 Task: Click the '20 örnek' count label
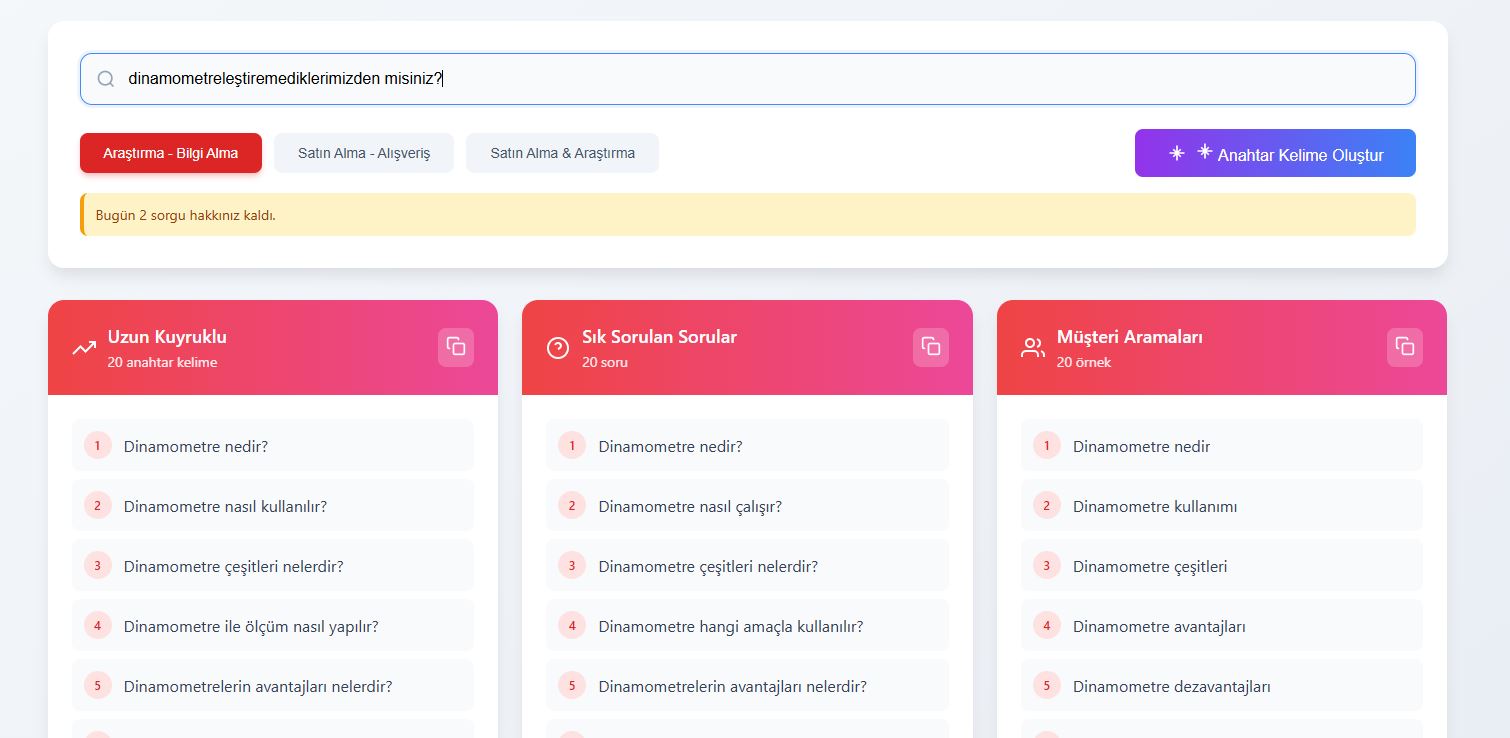1084,362
